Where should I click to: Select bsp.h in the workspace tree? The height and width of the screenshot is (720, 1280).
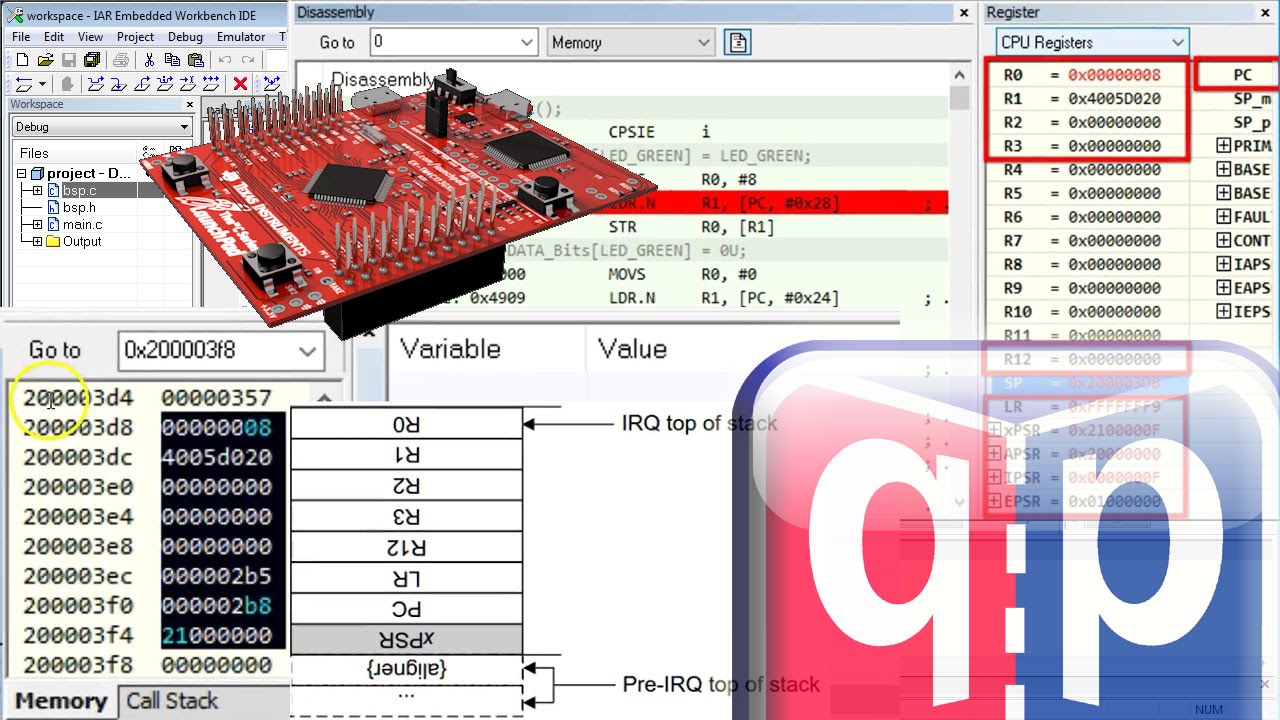[x=79, y=207]
